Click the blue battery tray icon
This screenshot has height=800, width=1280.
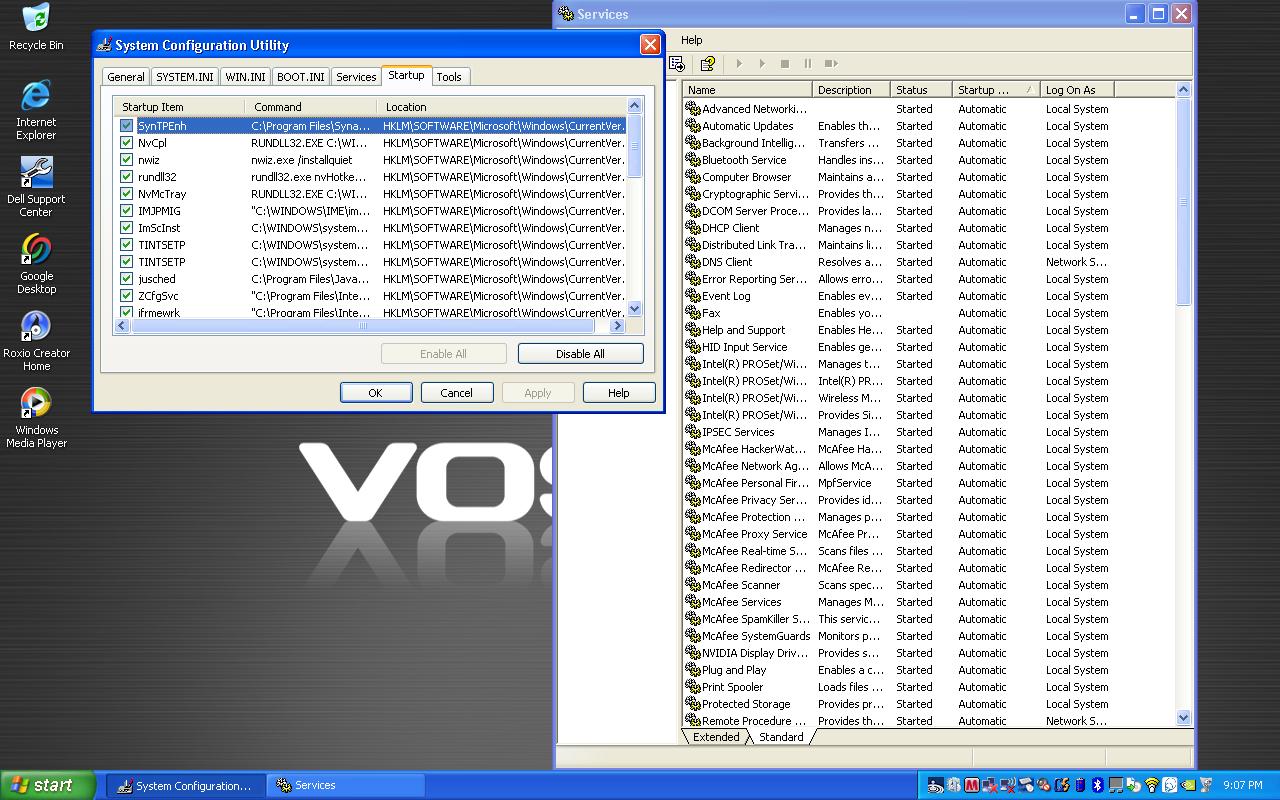1079,786
